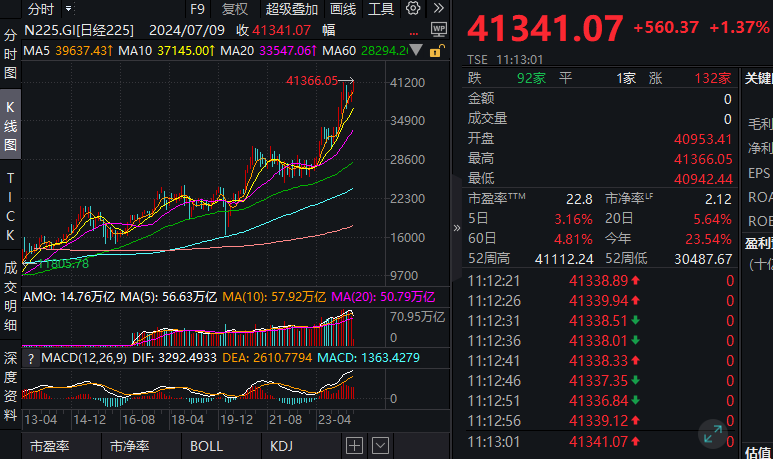The width and height of the screenshot is (773, 459).
Task: Open chart settings gear icon
Action: click(414, 9)
